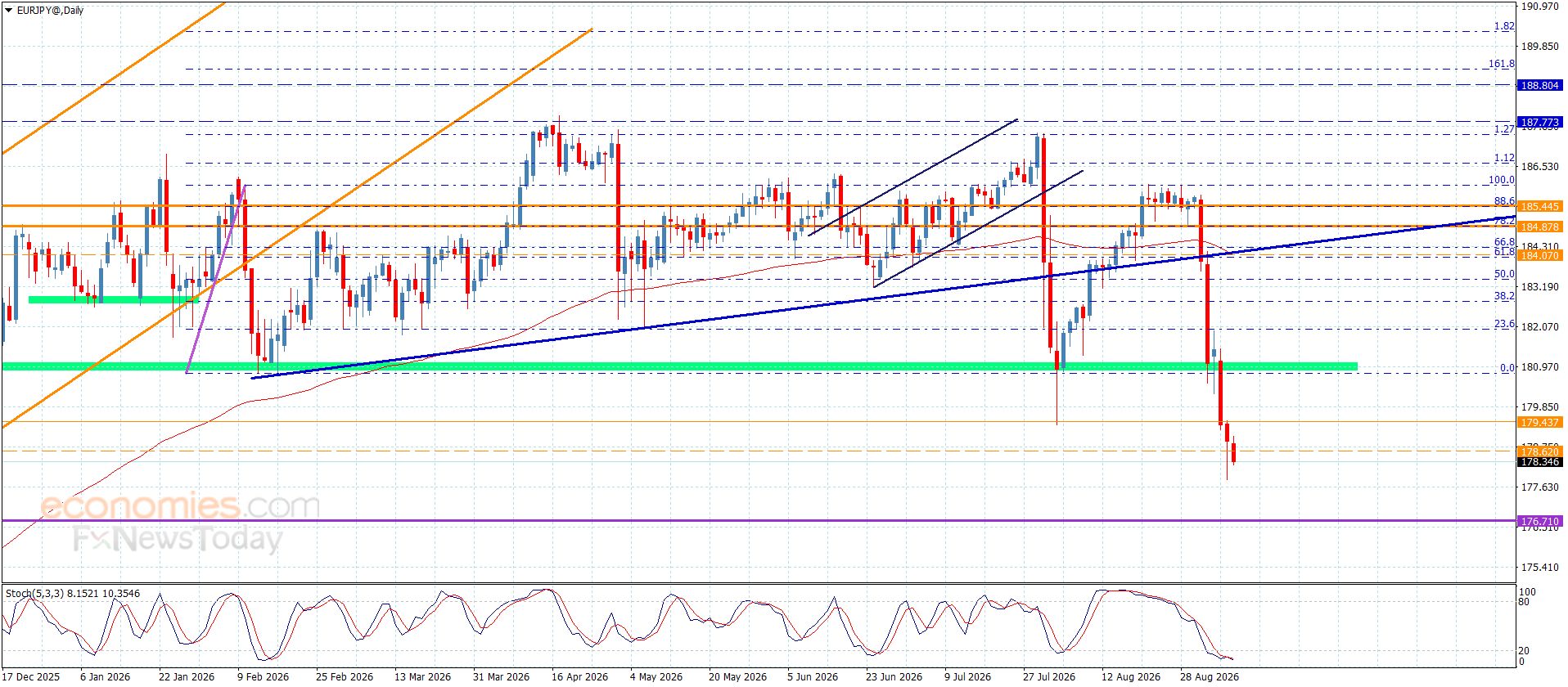
Task: Click the 27 Jul 2026 date label
Action: 1049,676
